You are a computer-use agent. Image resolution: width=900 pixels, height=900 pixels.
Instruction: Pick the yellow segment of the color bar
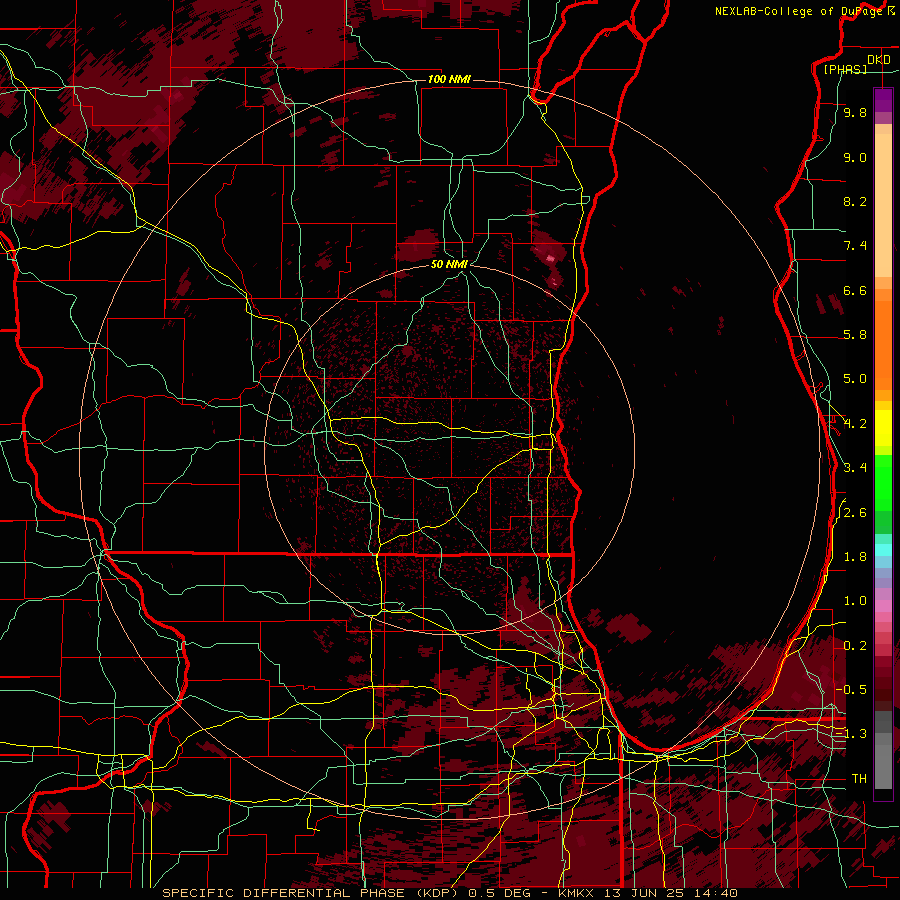point(883,428)
